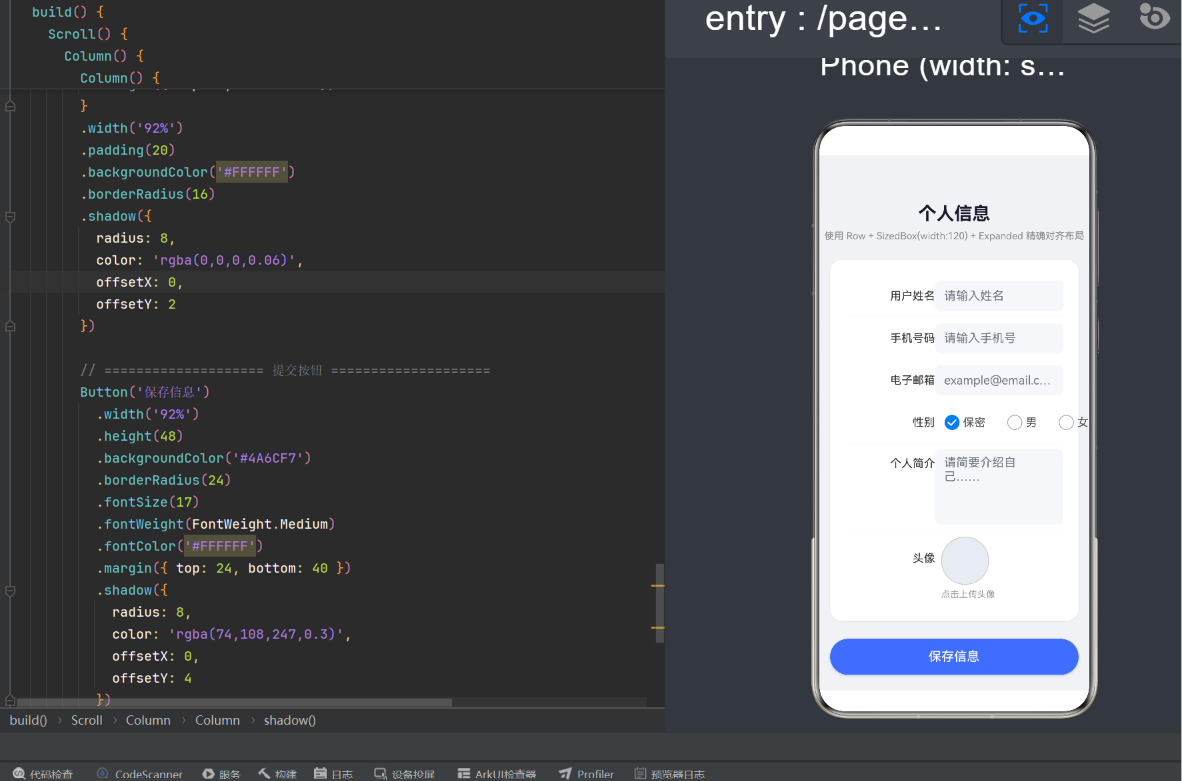The image size is (1182, 781).
Task: Click the 用户姓名 label in preview
Action: (912, 296)
